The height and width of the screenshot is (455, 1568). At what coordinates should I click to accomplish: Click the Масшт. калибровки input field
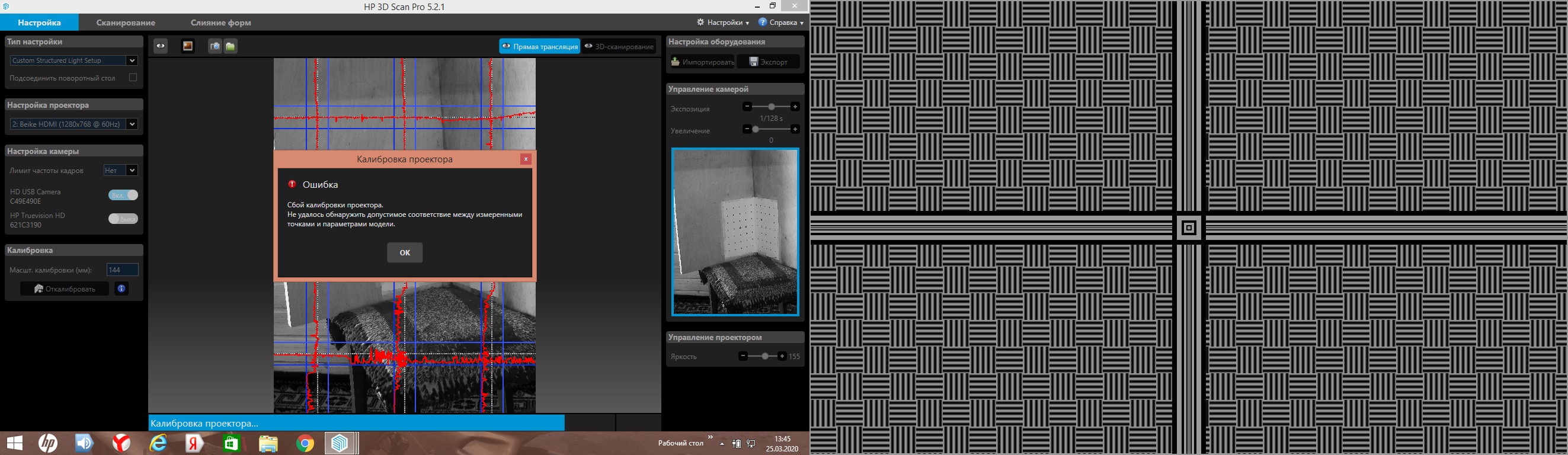click(x=122, y=270)
